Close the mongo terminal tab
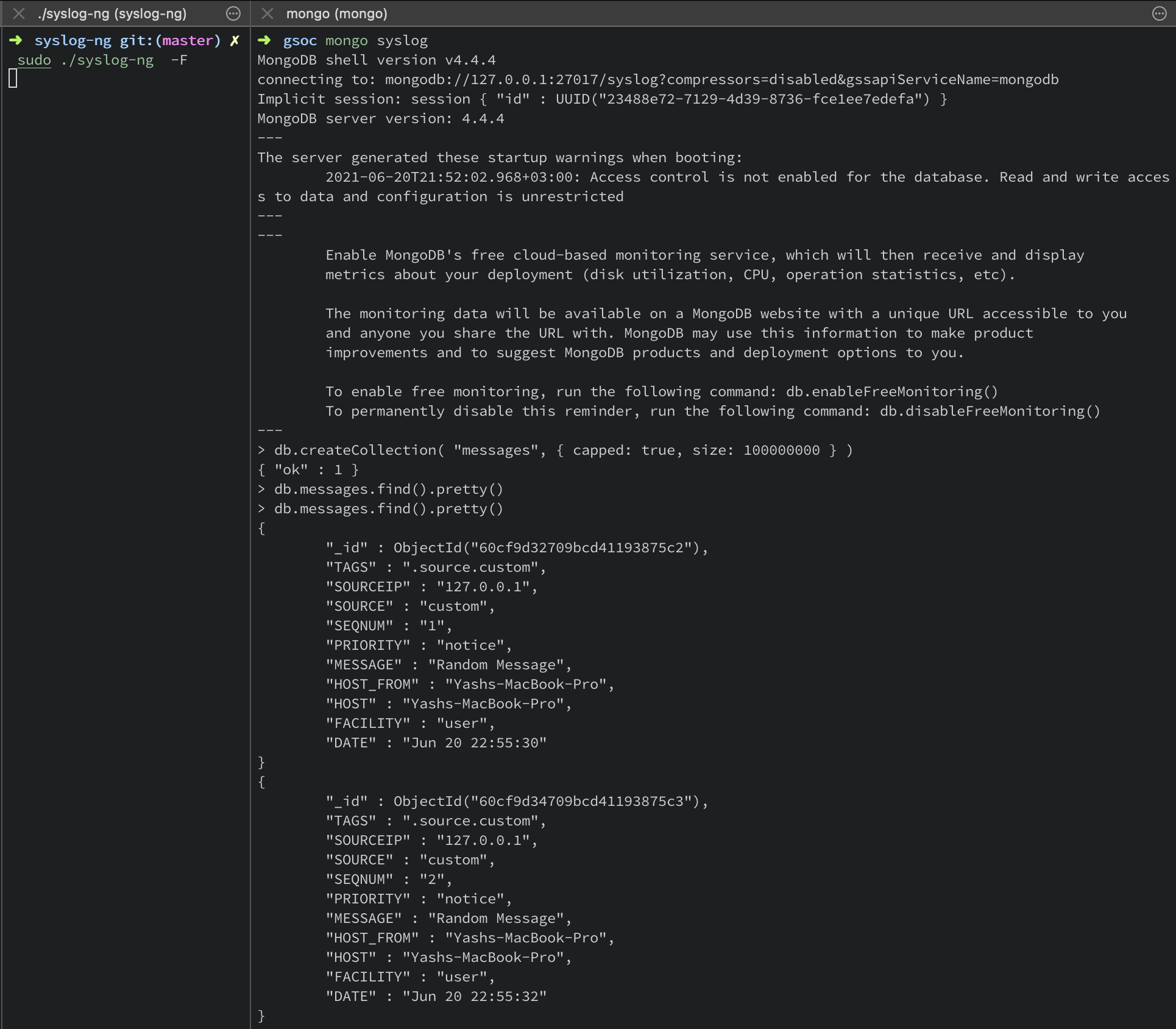 [267, 13]
